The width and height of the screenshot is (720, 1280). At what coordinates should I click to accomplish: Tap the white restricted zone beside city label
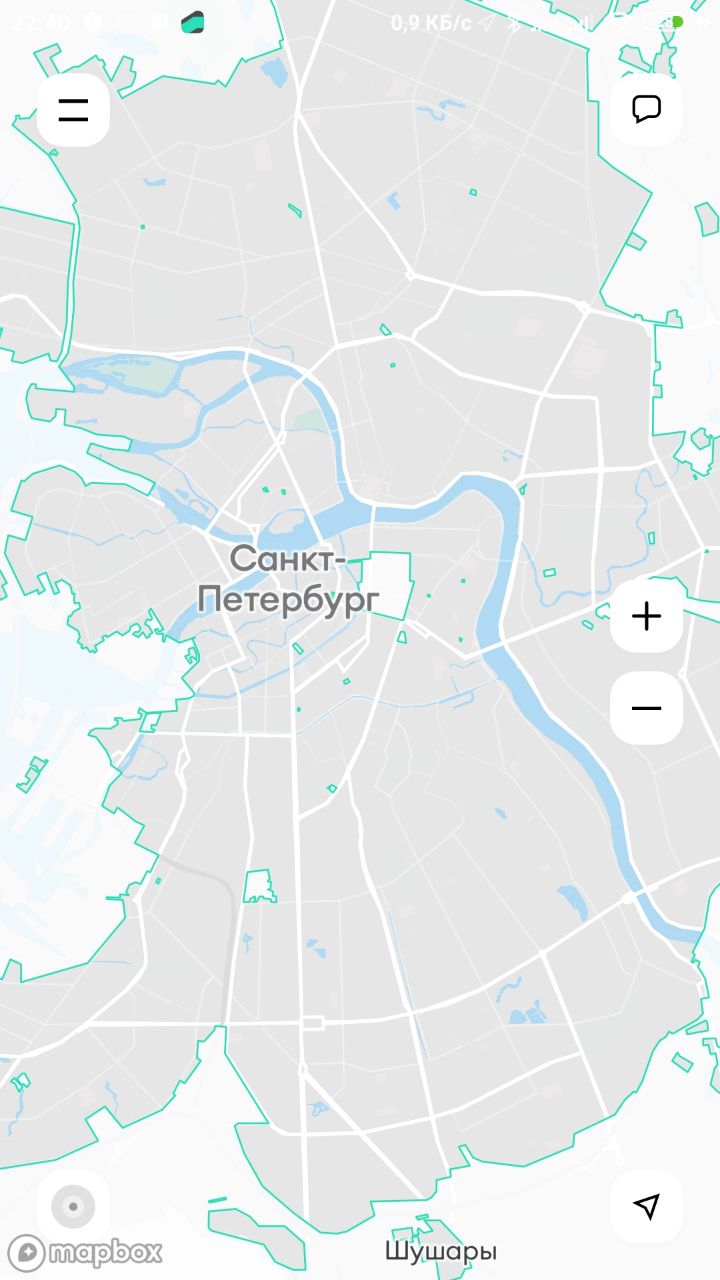point(387,586)
